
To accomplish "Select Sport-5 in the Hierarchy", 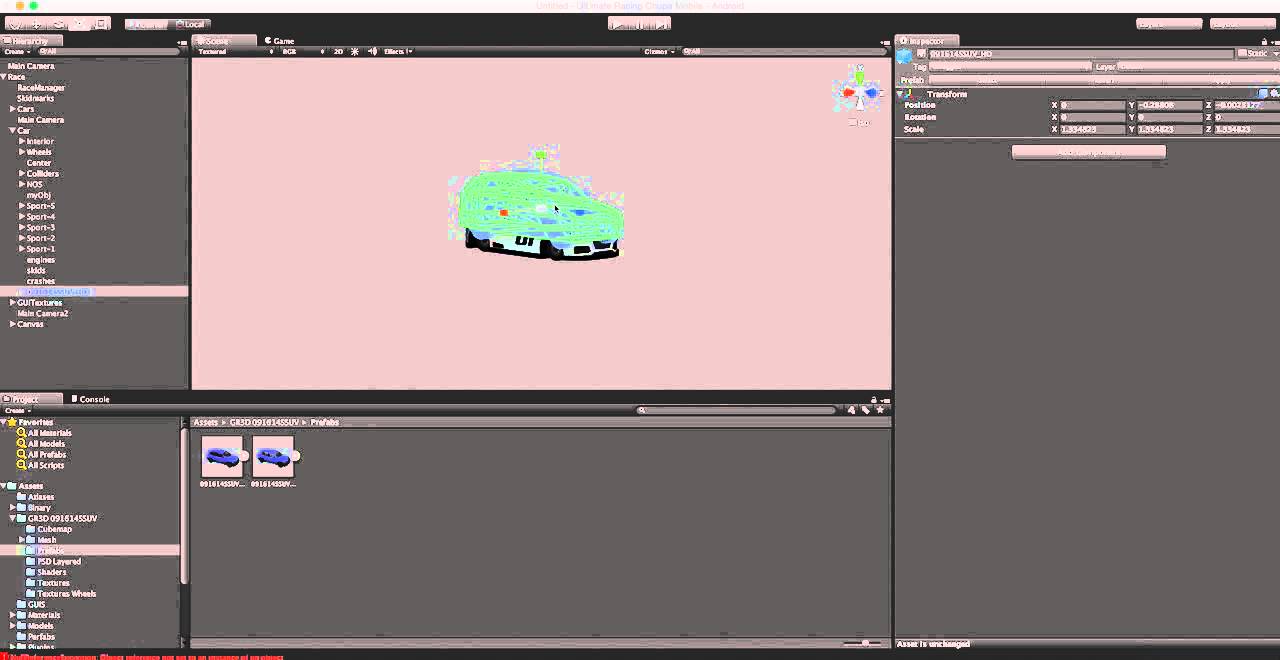I will tap(41, 206).
